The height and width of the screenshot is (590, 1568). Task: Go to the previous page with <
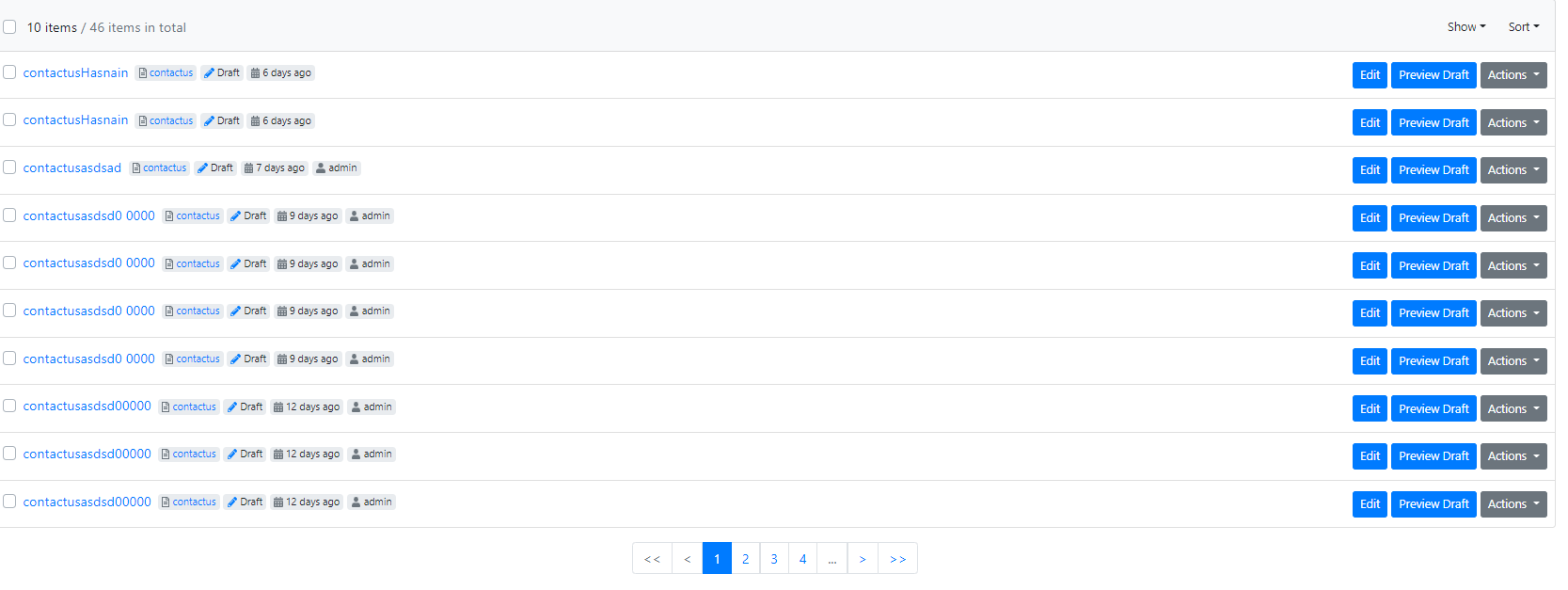point(688,559)
